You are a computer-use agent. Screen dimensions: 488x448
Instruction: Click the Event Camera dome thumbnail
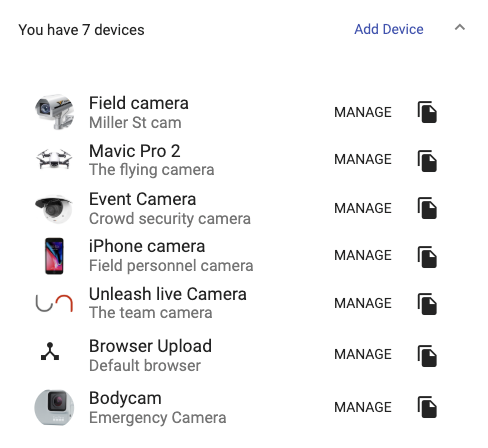click(x=54, y=209)
